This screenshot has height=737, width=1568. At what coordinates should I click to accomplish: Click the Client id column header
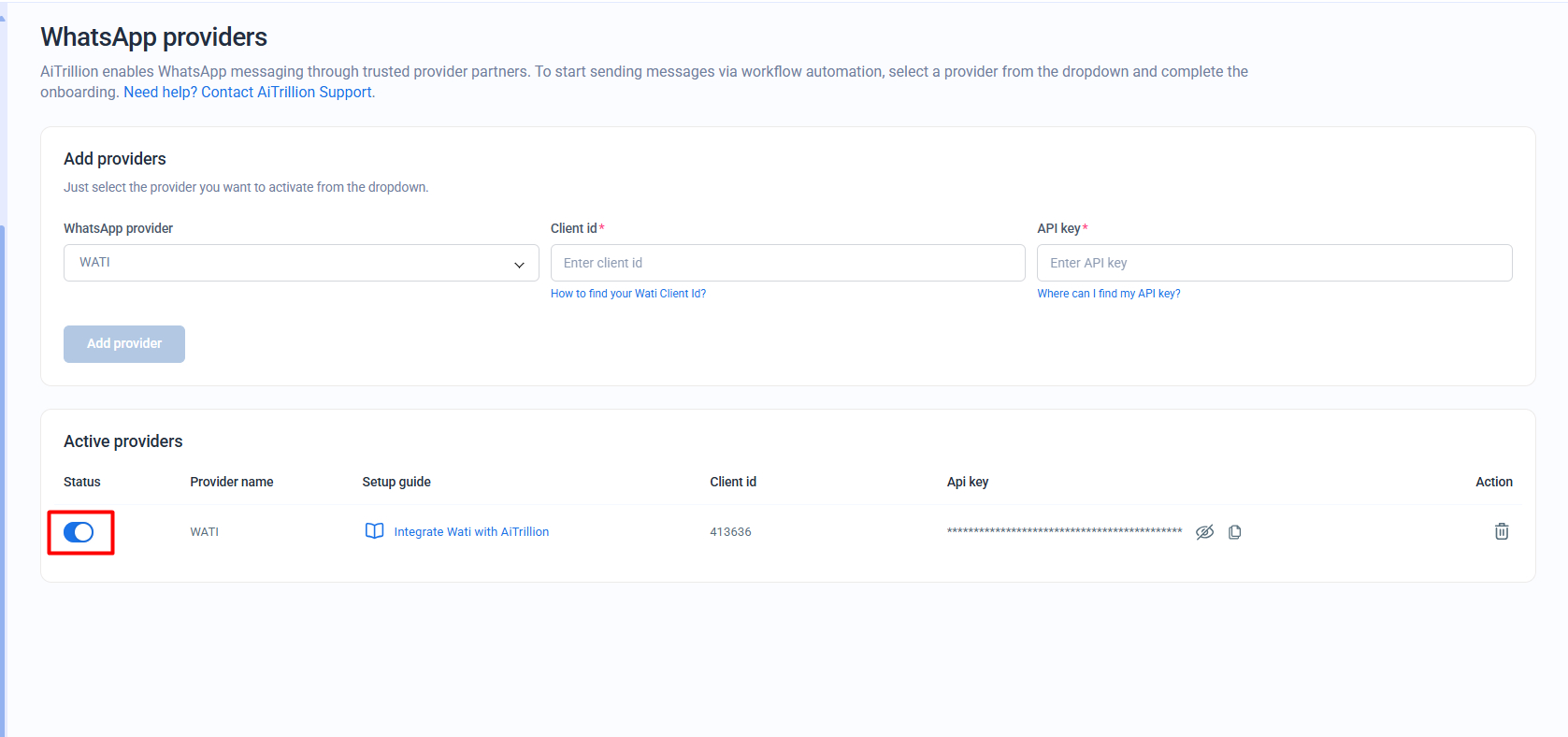[x=733, y=482]
